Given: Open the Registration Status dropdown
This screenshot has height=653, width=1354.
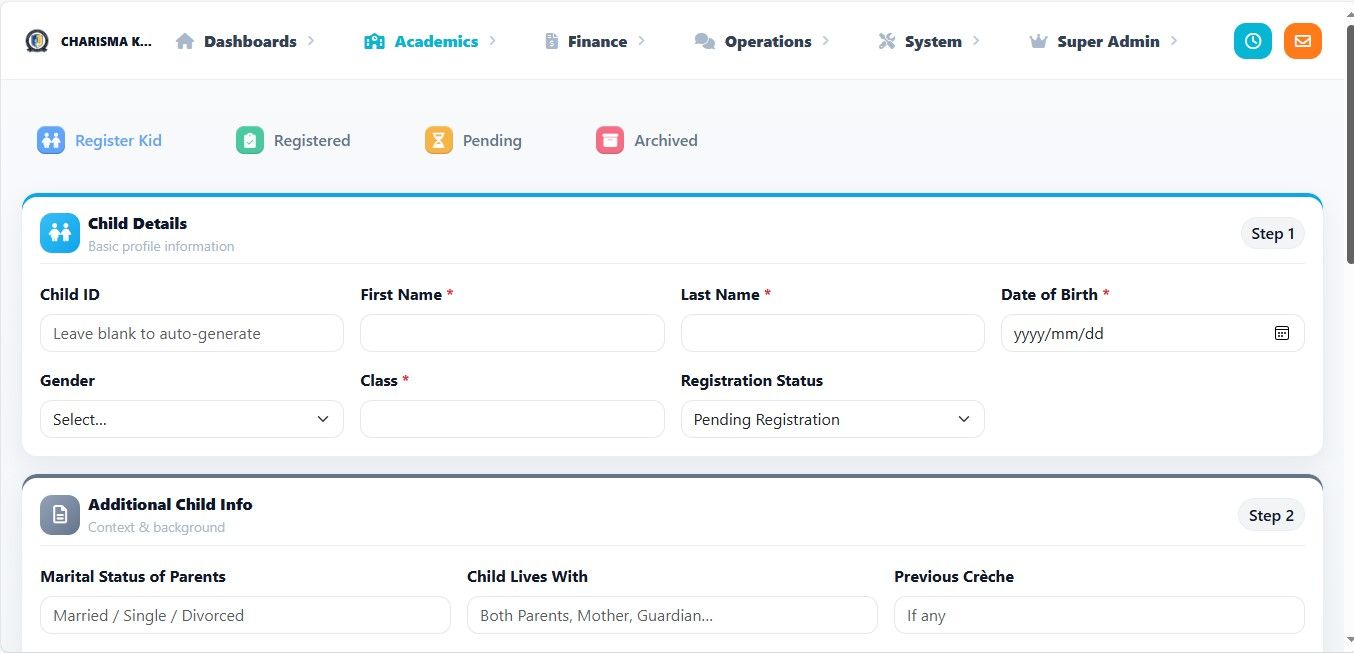Looking at the screenshot, I should coord(832,419).
